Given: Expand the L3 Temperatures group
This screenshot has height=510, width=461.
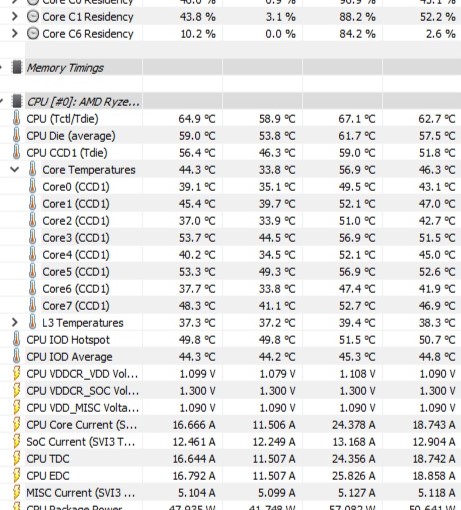Looking at the screenshot, I should (14, 322).
